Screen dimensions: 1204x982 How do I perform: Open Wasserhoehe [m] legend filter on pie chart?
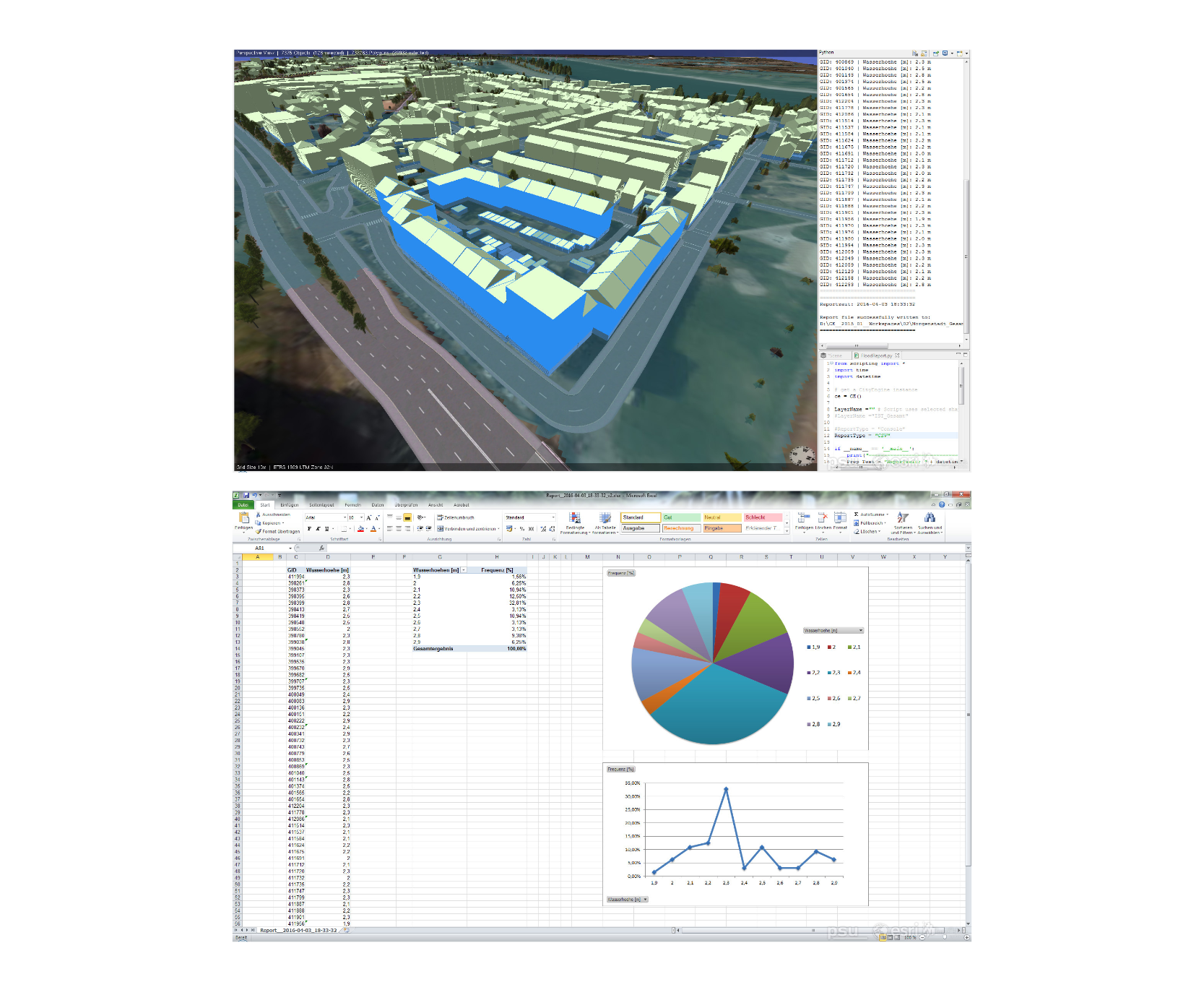tap(860, 631)
